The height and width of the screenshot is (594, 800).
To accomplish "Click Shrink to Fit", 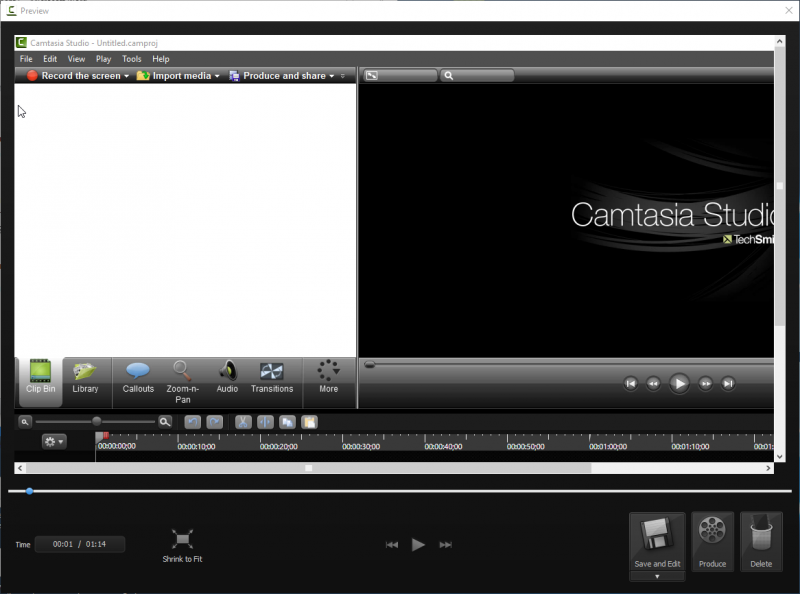I will pyautogui.click(x=182, y=546).
